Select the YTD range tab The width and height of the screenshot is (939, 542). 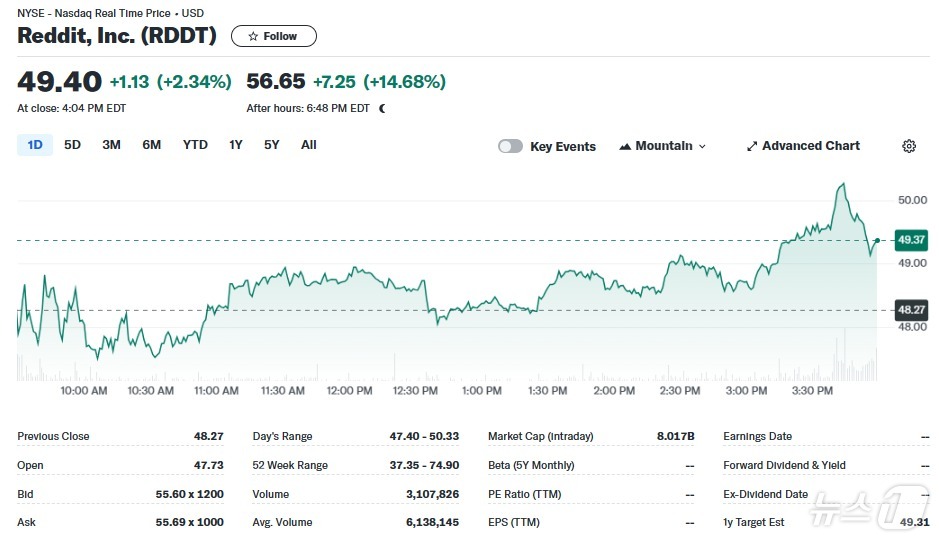point(195,145)
